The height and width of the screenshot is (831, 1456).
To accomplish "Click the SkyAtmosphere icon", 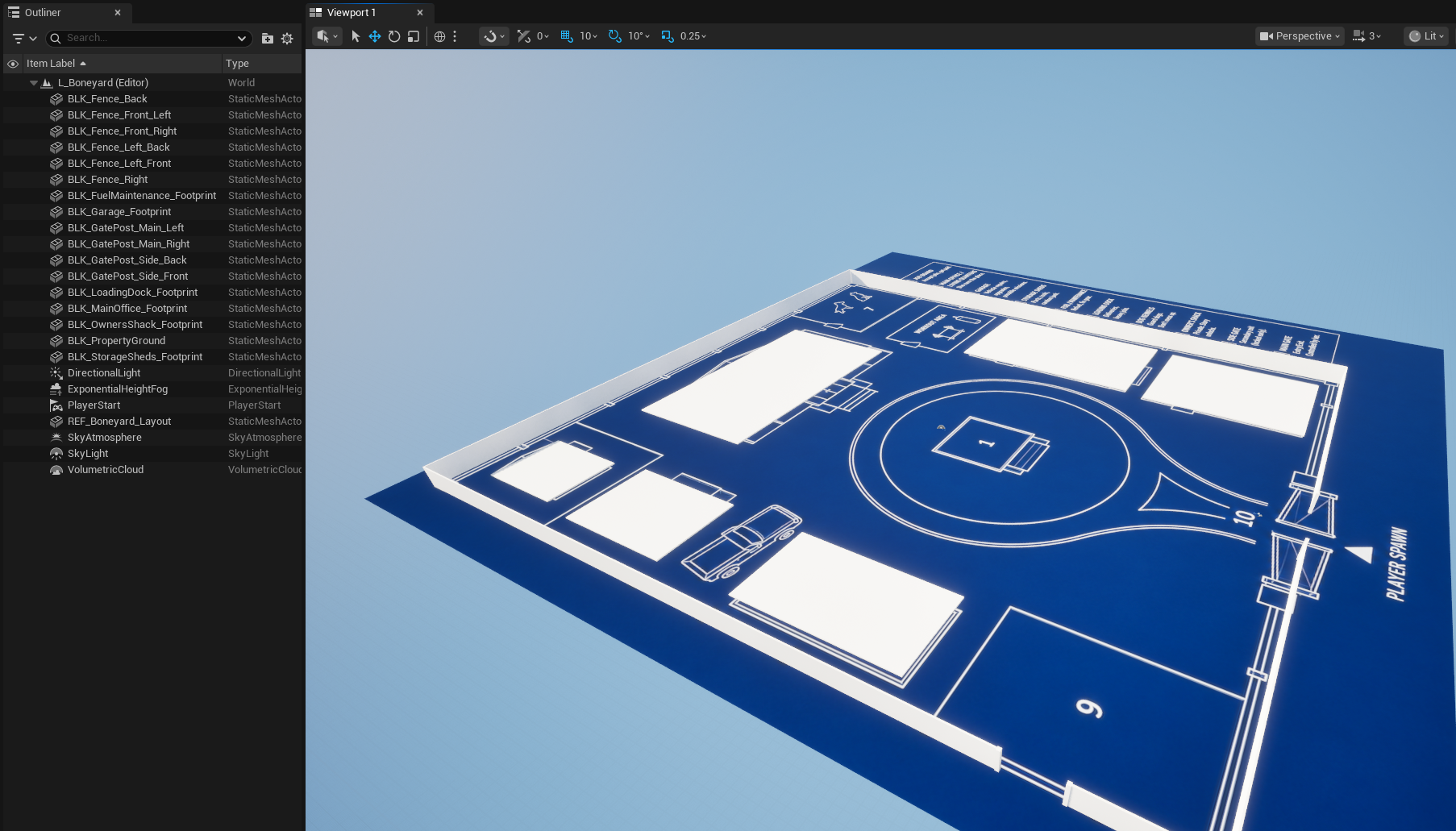I will pyautogui.click(x=56, y=438).
